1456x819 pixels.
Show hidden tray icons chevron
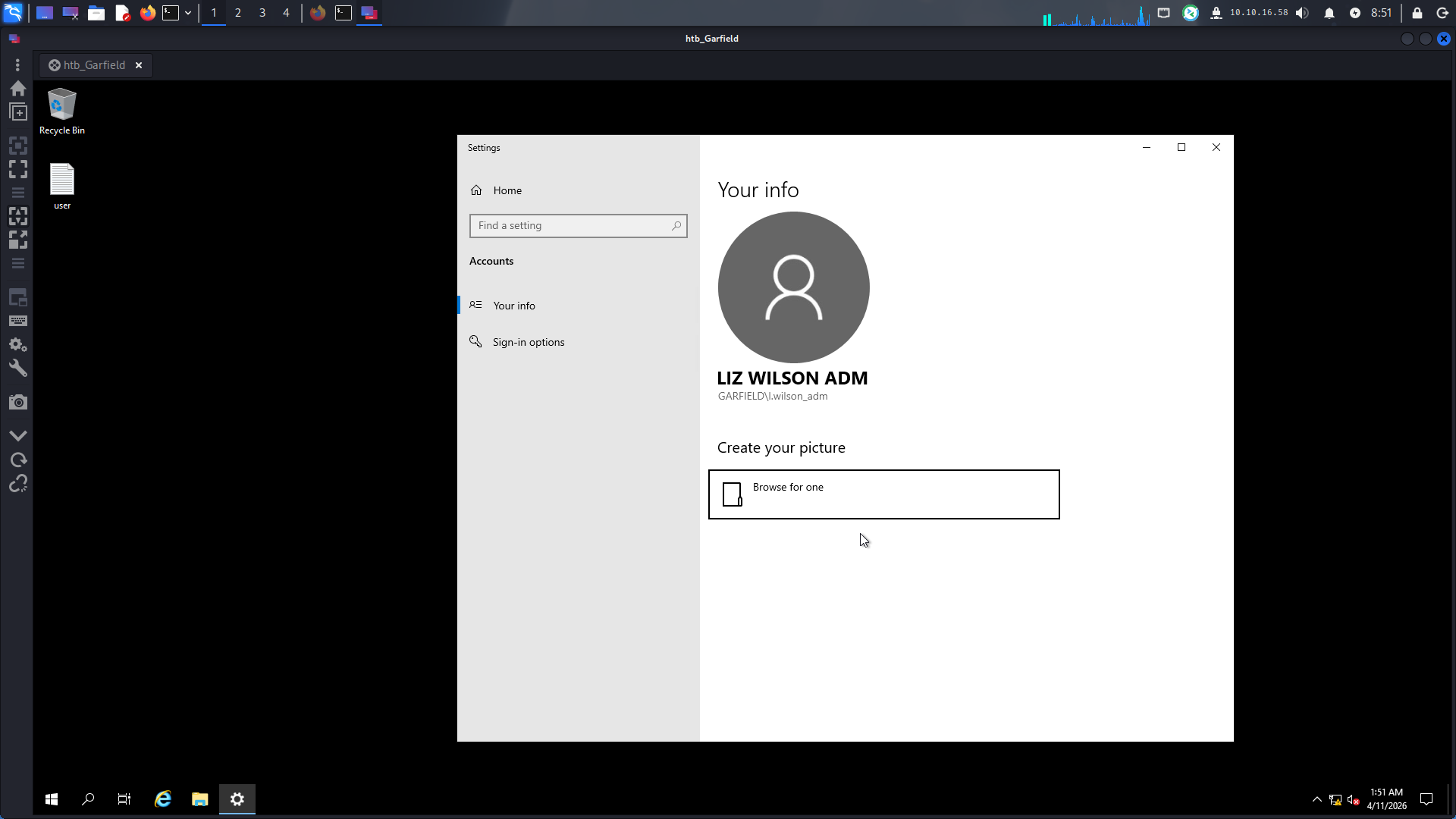coord(1317,799)
